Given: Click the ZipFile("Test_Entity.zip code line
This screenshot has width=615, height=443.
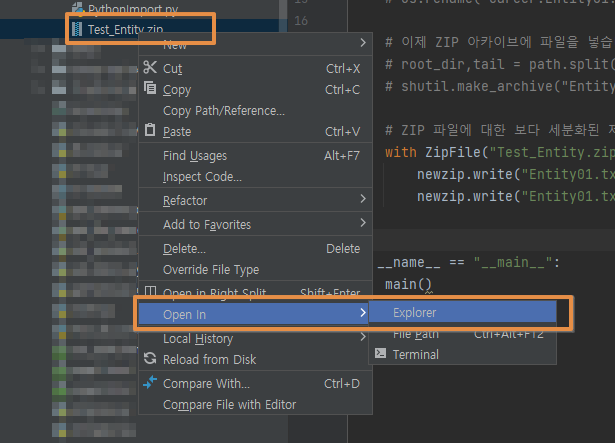Looking at the screenshot, I should coord(500,152).
